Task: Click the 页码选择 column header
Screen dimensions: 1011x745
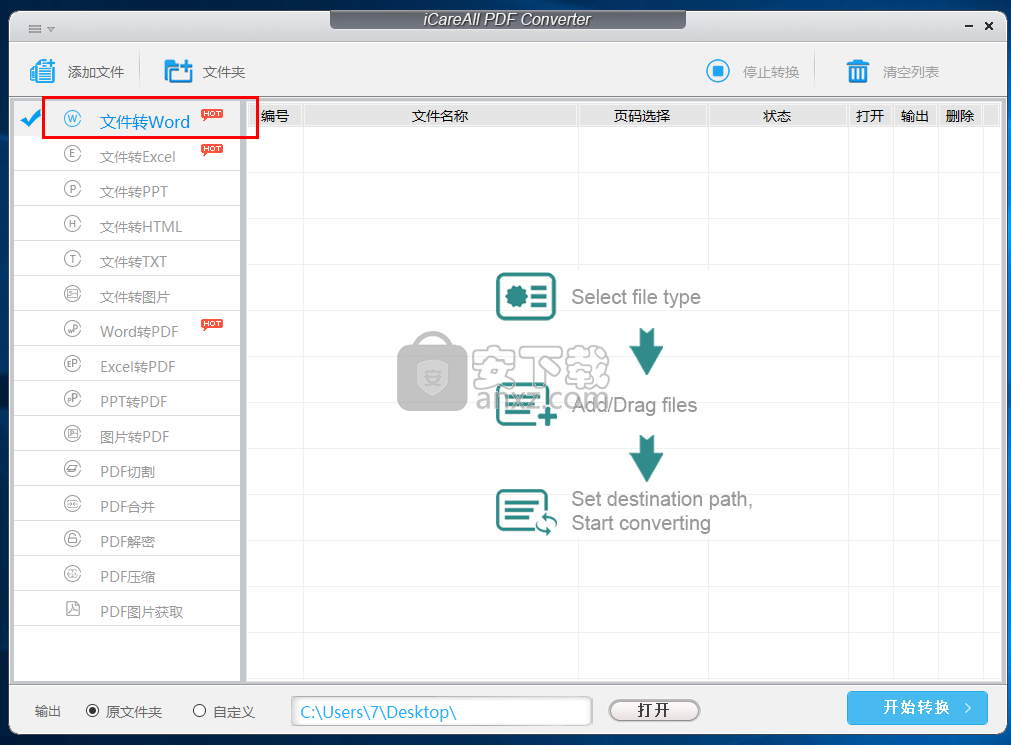Action: pos(642,115)
